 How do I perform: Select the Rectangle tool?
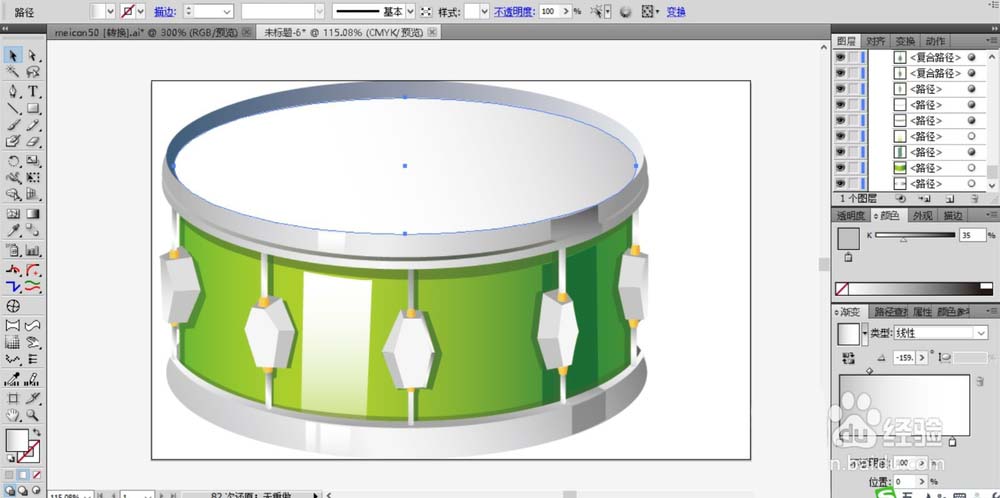pos(33,108)
